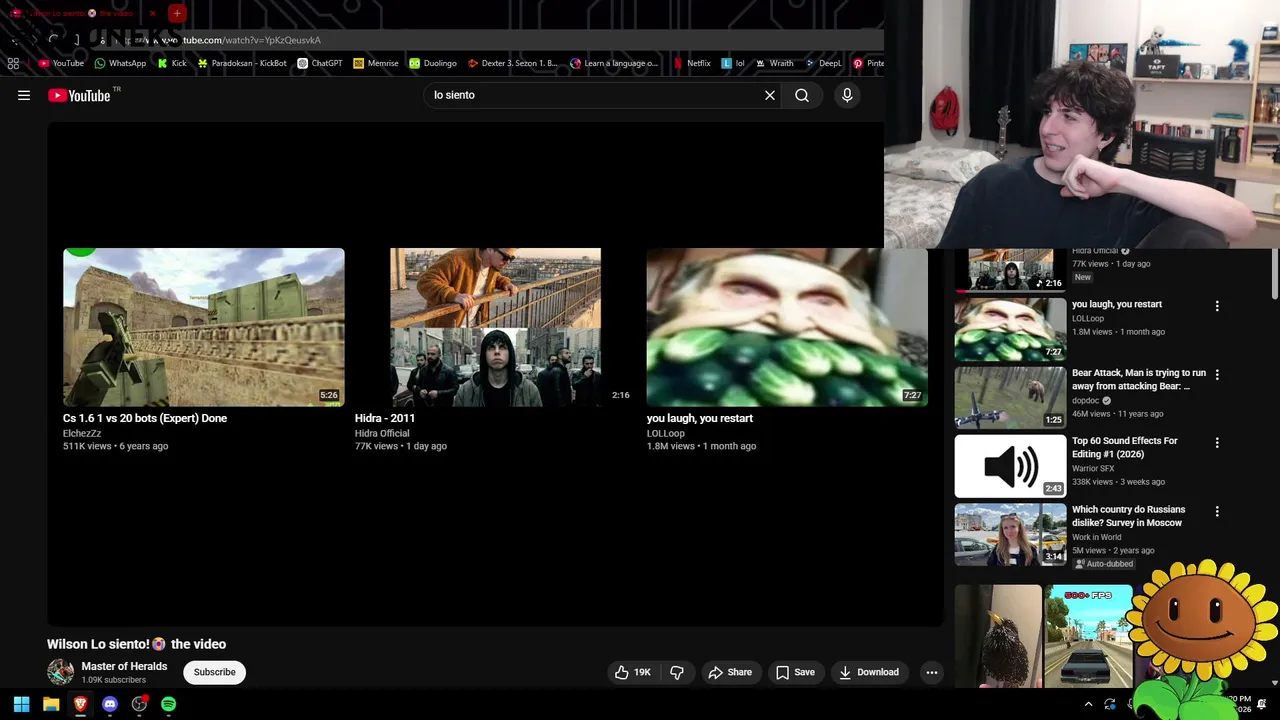This screenshot has height=720, width=1280.
Task: Open the Duolingo bookmark
Action: [x=433, y=63]
